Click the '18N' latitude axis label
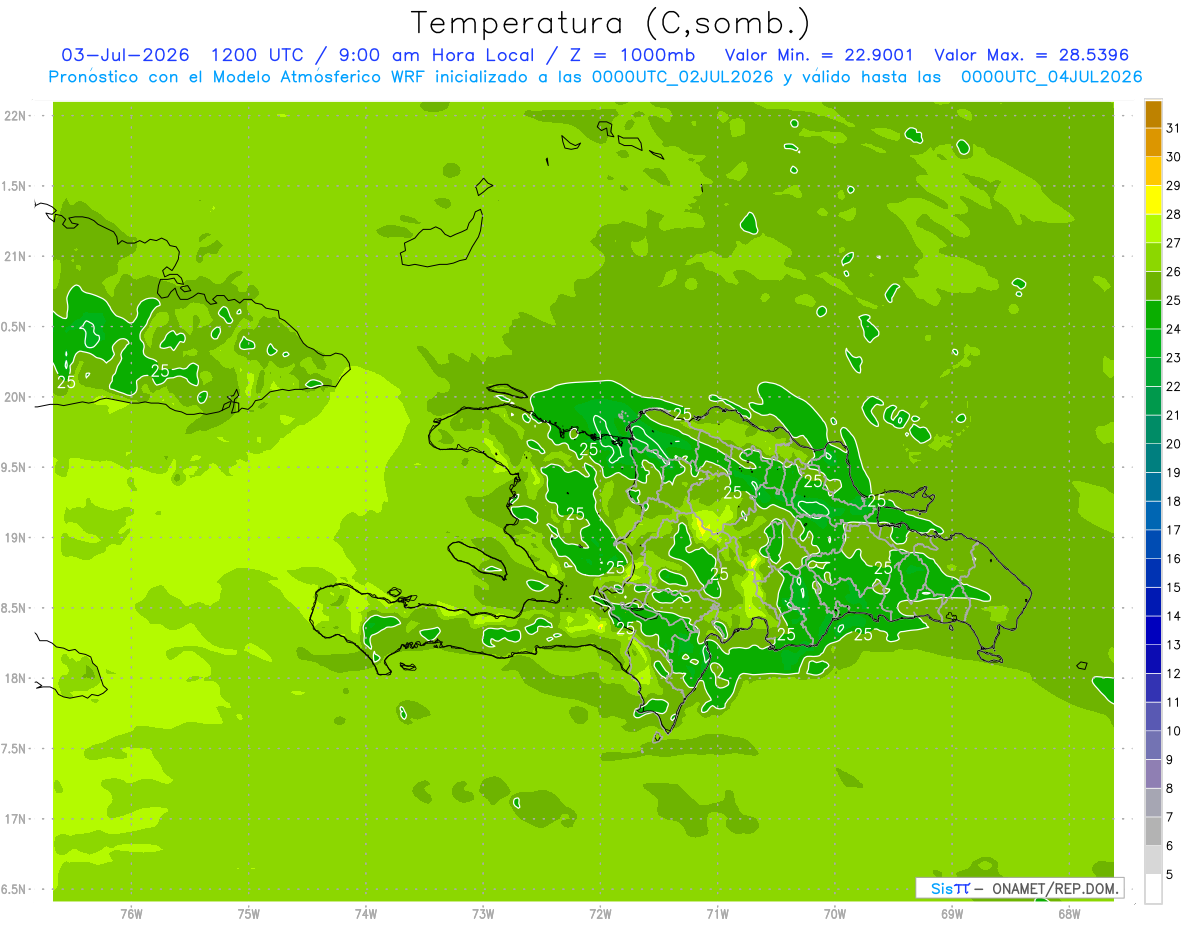Viewport: 1200px width, 927px height. [16, 678]
